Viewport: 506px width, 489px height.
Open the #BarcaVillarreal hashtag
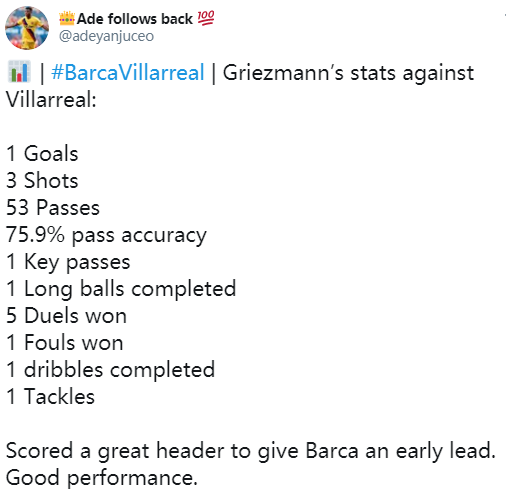pos(128,73)
